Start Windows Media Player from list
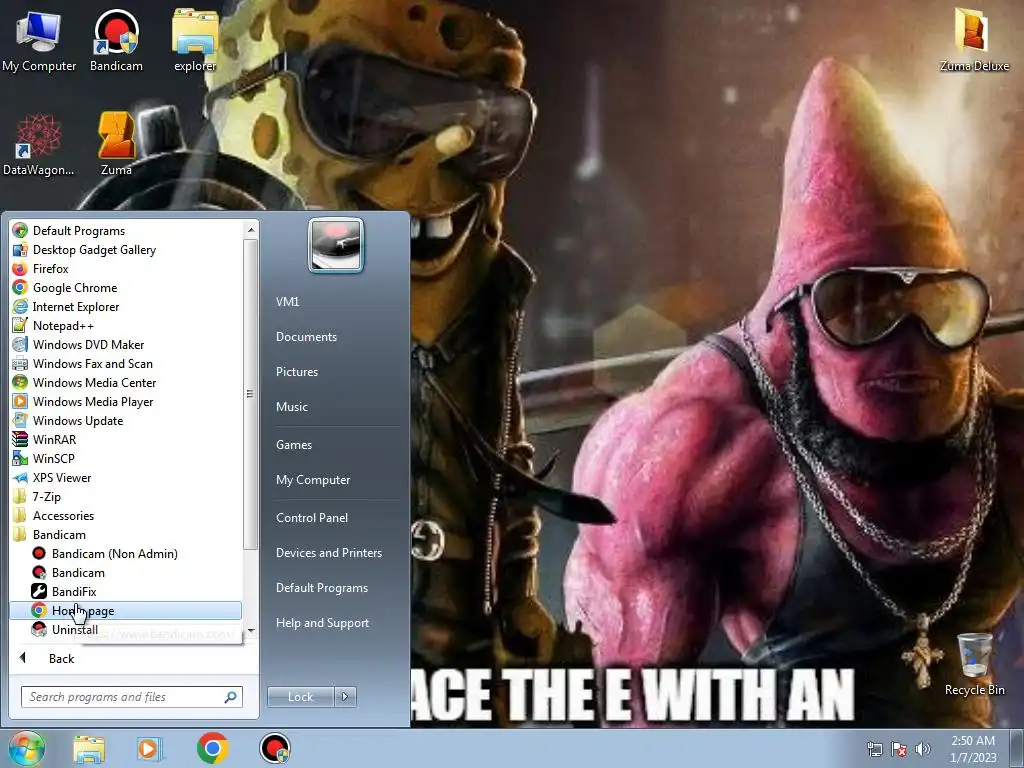Screen dimensions: 1024x768 (x=126, y=402)
